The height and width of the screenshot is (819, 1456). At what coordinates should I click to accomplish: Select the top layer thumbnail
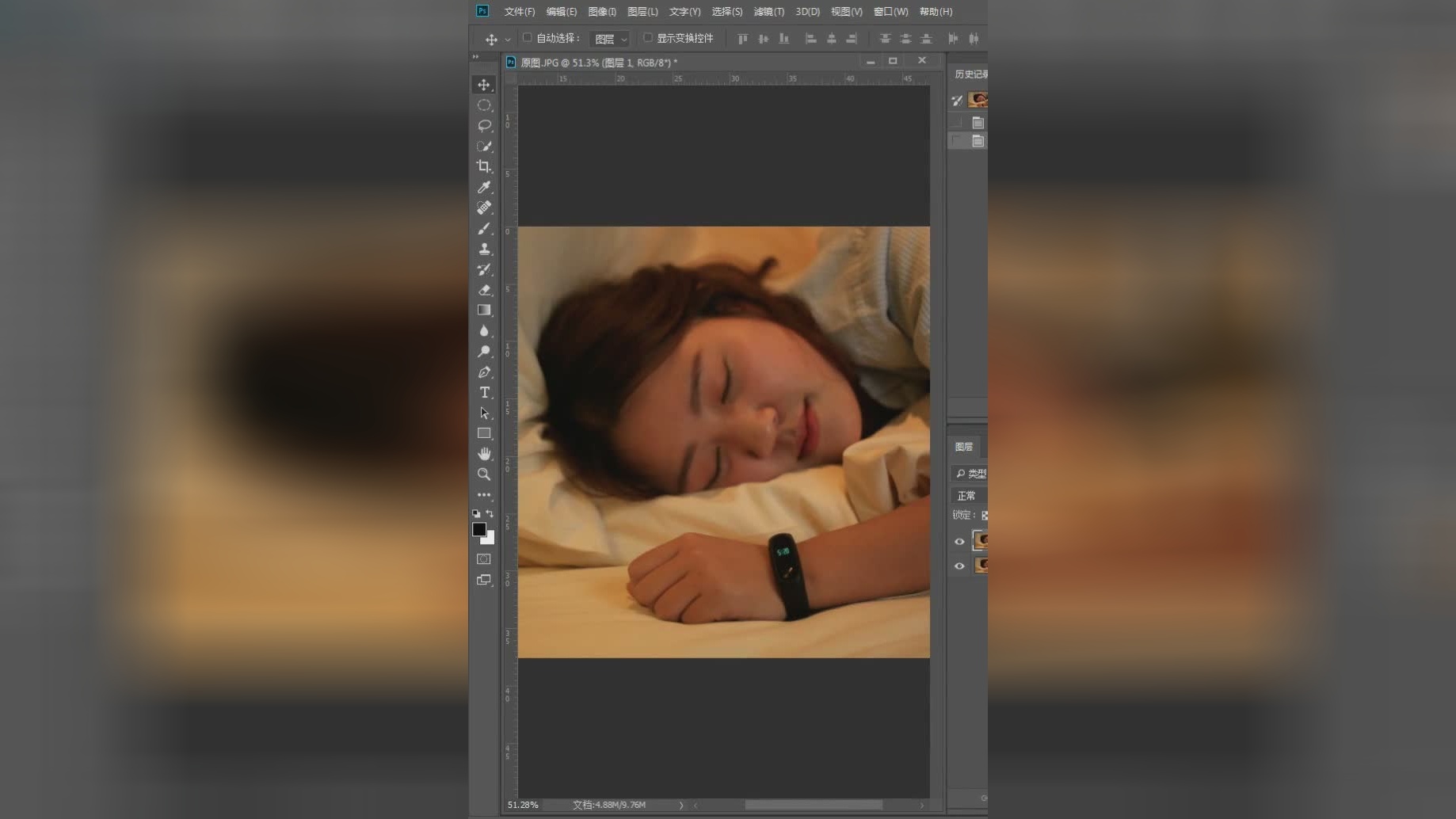click(x=981, y=541)
